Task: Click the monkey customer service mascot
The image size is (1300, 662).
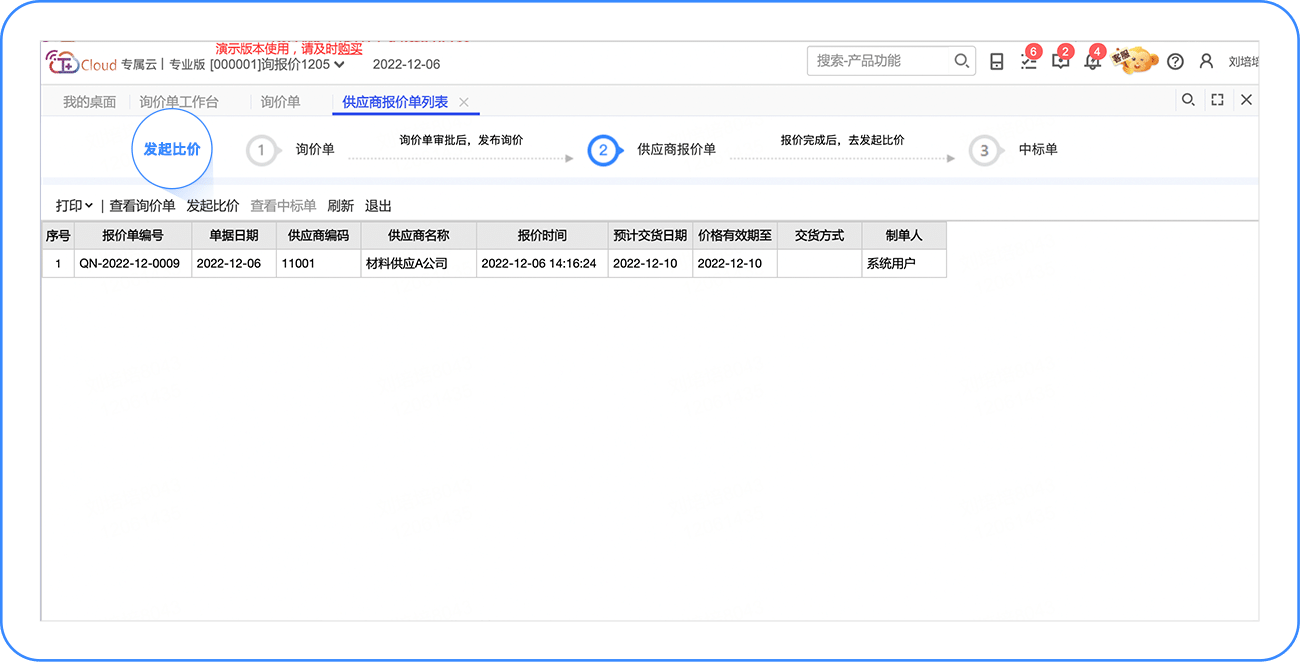Action: tap(1136, 61)
